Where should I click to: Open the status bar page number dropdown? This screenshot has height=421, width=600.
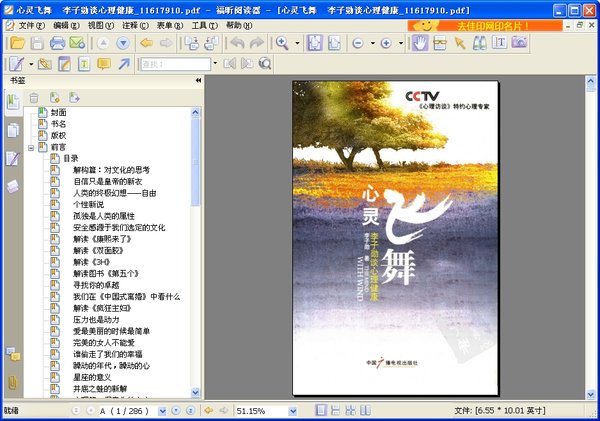(x=163, y=411)
